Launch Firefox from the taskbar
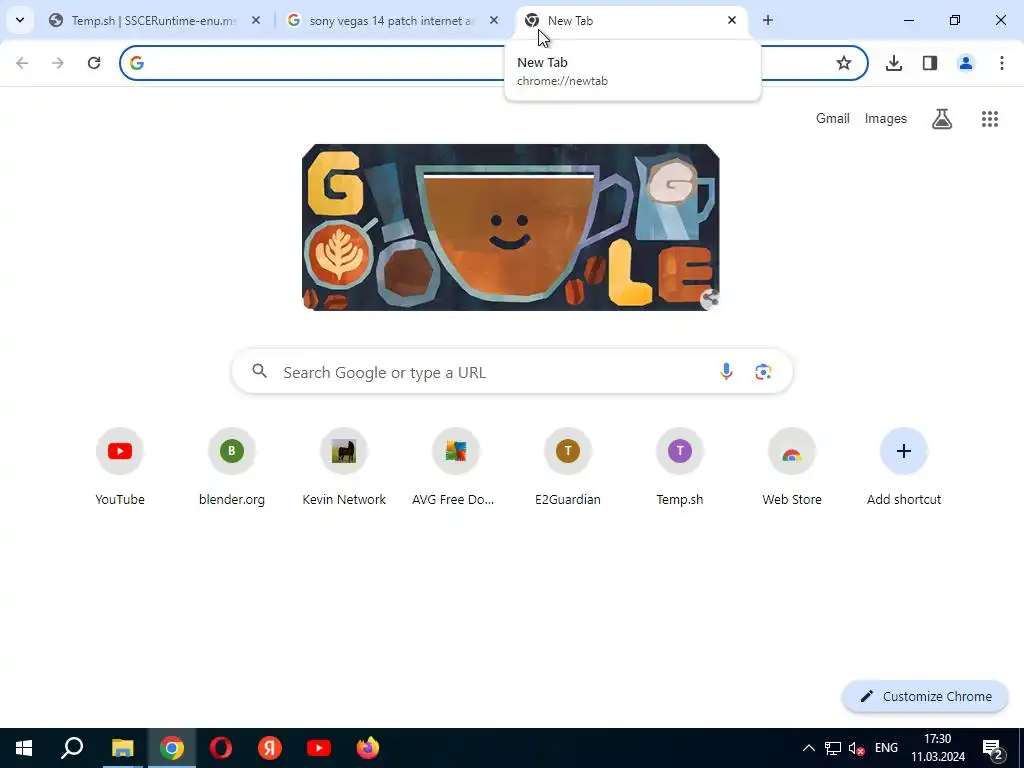The height and width of the screenshot is (768, 1024). click(368, 748)
